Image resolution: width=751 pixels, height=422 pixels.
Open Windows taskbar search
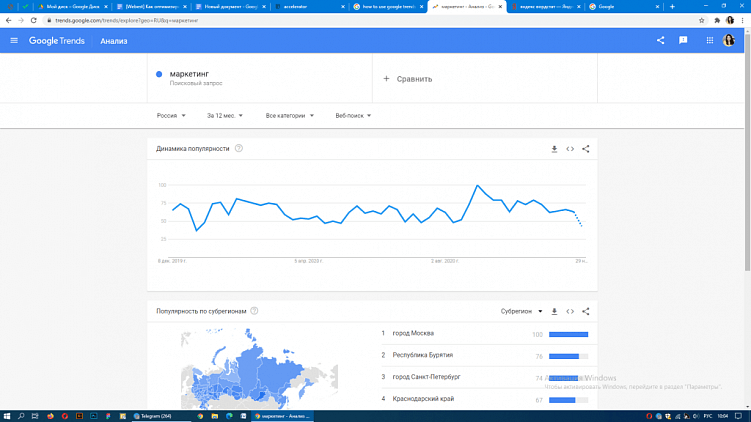(21, 416)
